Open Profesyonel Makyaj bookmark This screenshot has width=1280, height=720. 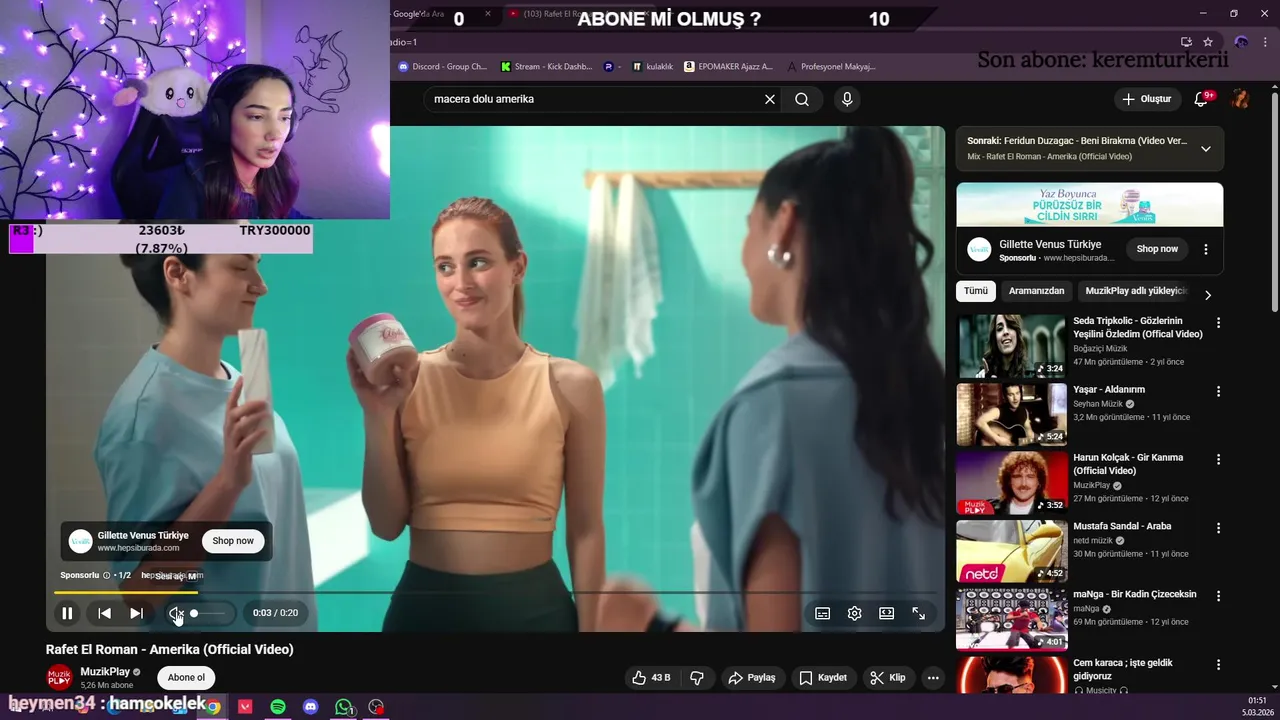(832, 67)
